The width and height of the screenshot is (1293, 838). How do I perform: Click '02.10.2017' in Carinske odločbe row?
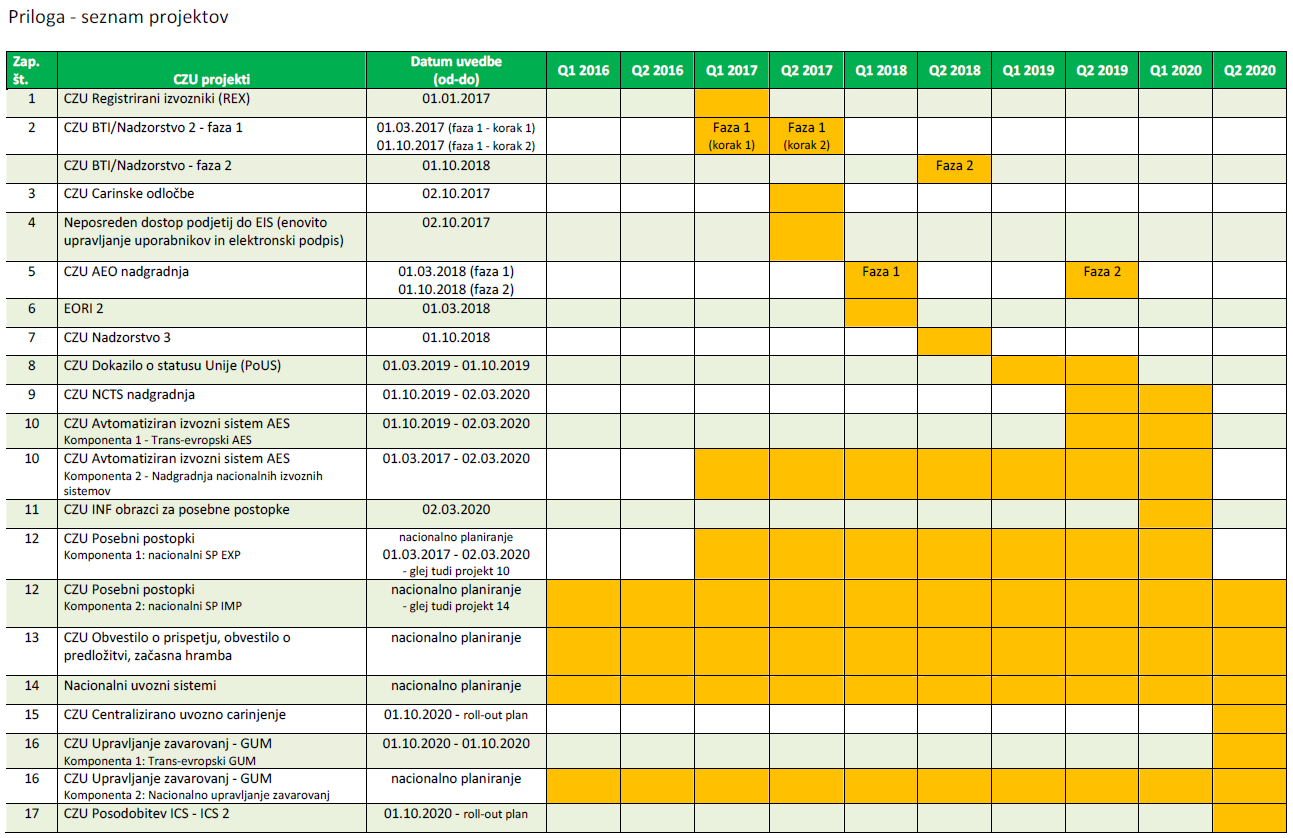456,193
